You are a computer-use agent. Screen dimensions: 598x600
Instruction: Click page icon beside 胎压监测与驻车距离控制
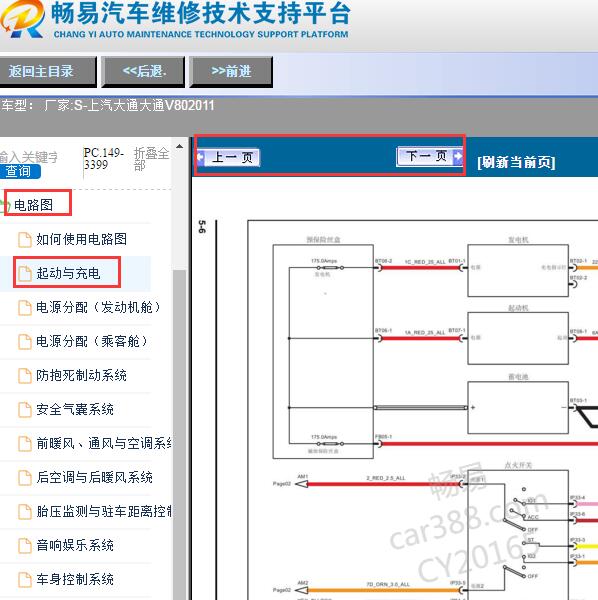pos(25,512)
